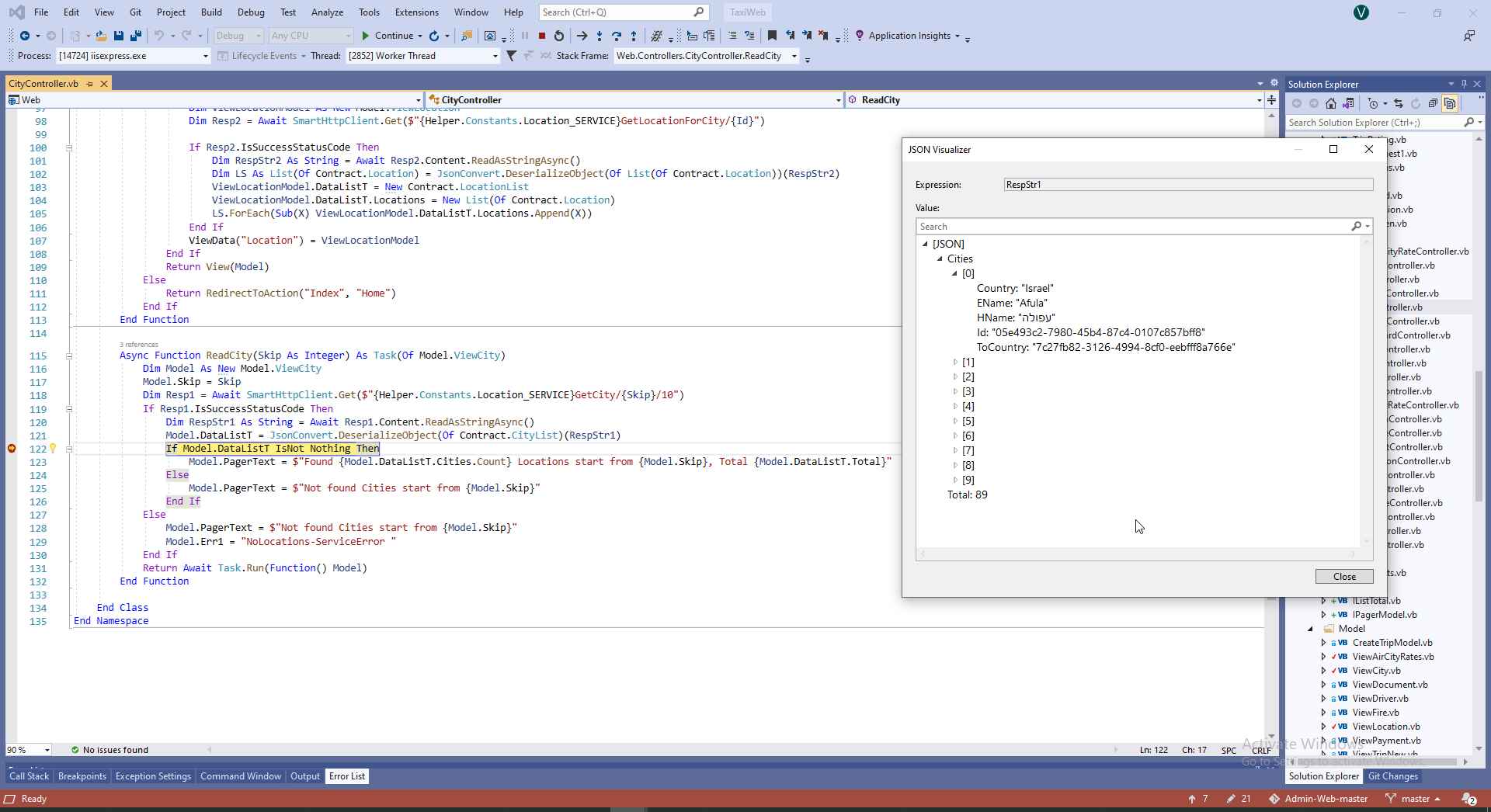
Task: Click the Admin-Web-master repository button
Action: coord(1319,799)
